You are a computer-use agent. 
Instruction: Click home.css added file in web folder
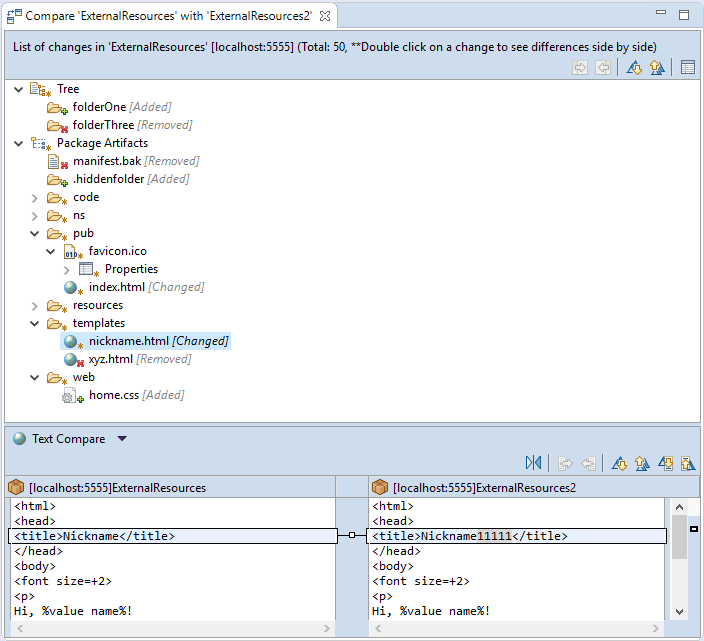113,395
